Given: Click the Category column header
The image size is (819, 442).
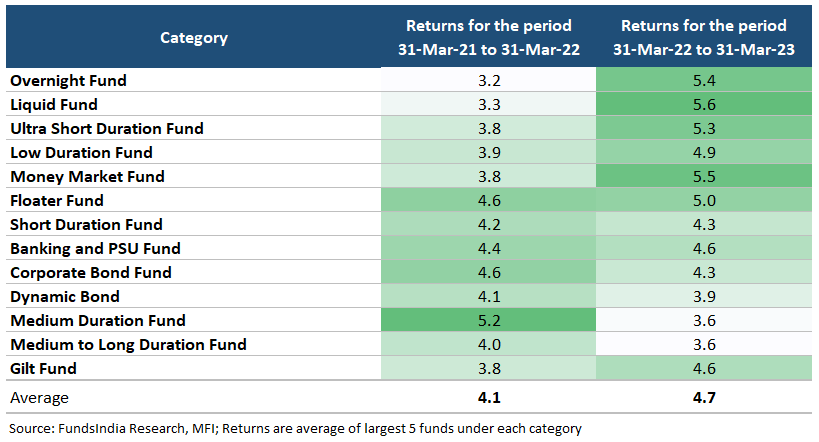Looking at the screenshot, I should 194,38.
